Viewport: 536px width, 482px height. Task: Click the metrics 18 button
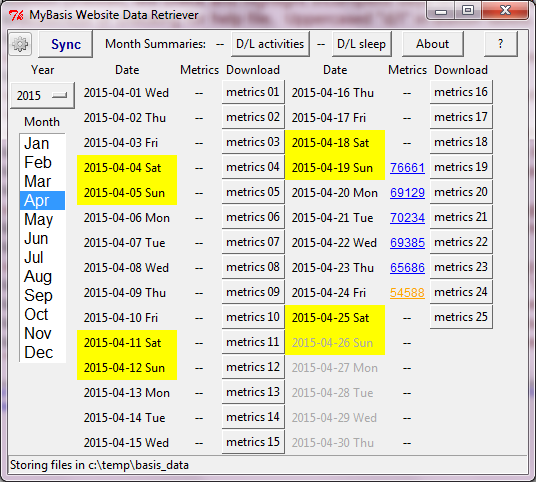point(461,142)
